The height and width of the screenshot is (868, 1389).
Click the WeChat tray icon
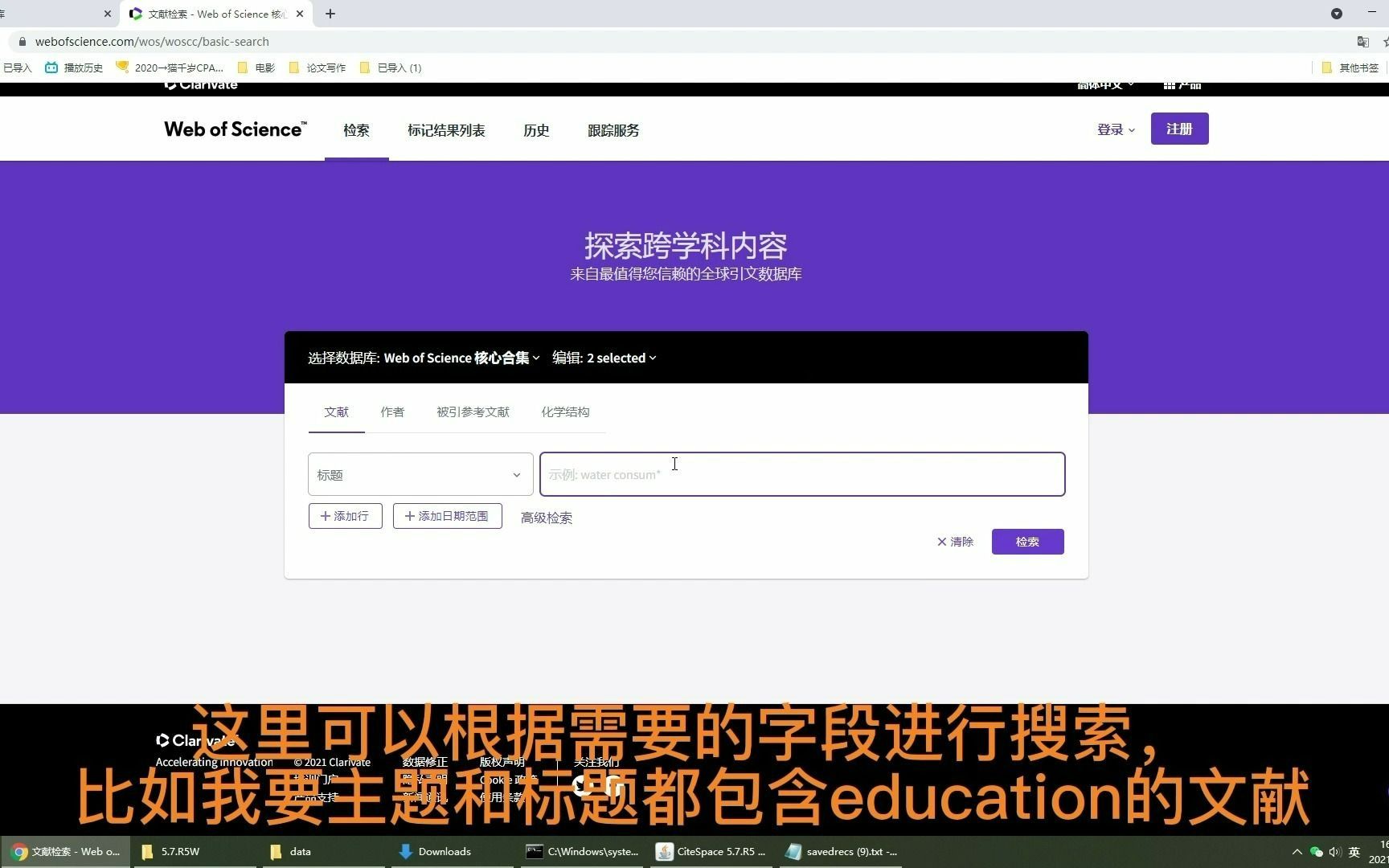pos(1316,852)
